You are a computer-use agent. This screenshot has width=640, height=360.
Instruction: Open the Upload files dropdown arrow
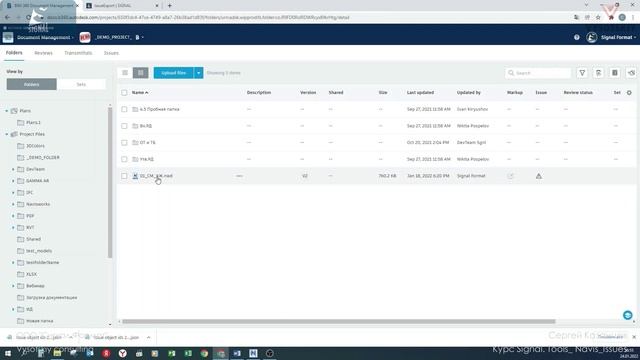198,73
